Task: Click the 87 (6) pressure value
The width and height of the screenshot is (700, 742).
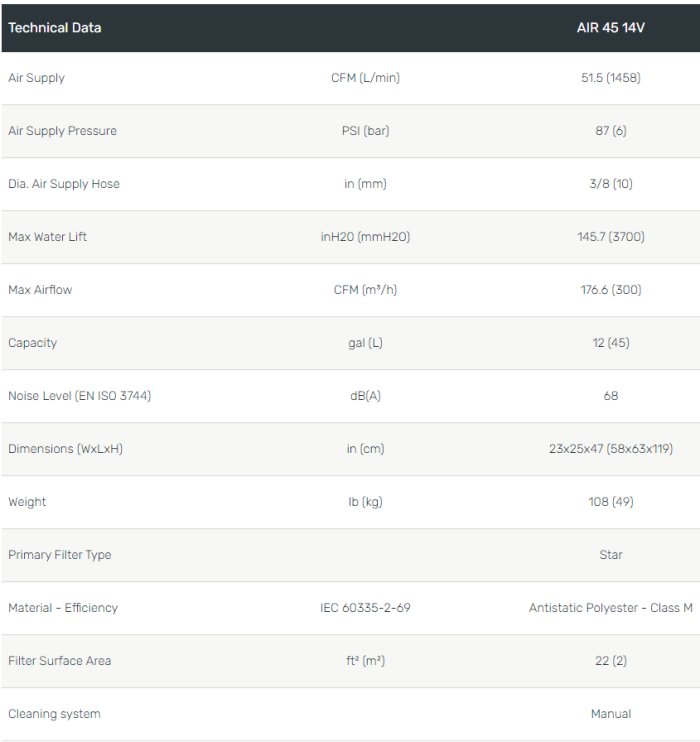Action: pyautogui.click(x=610, y=131)
